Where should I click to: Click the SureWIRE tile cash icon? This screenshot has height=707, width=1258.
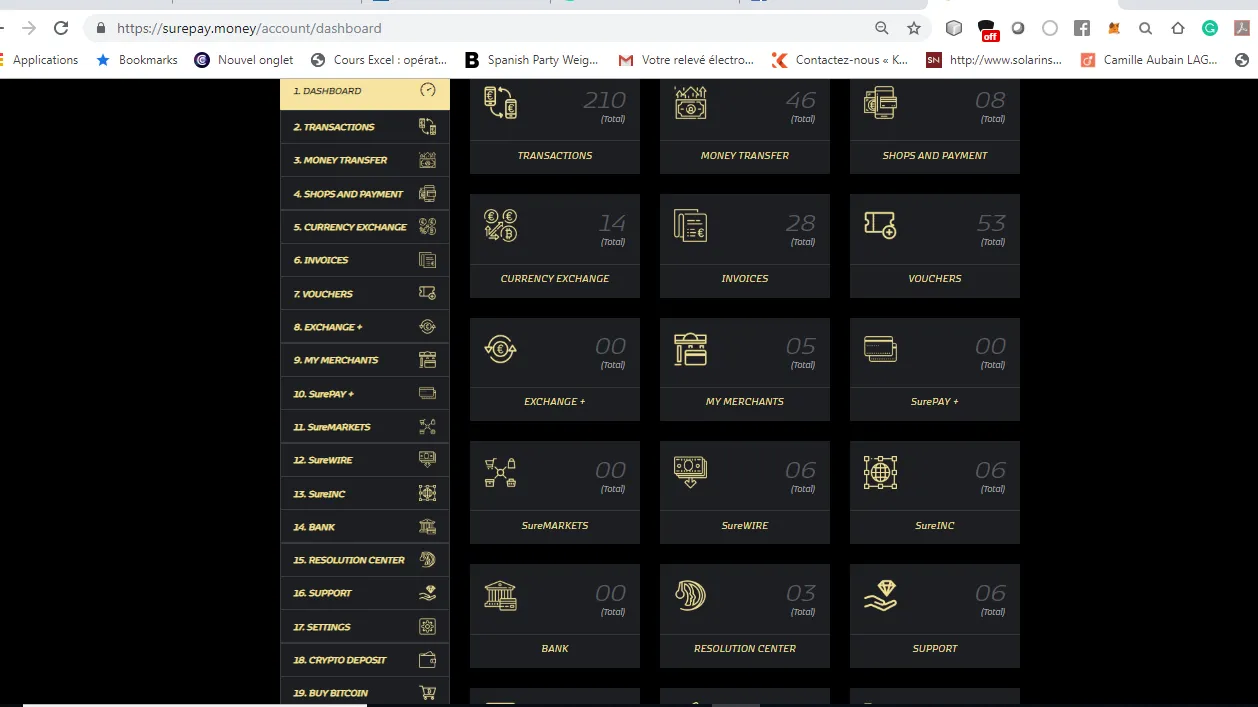(x=691, y=472)
